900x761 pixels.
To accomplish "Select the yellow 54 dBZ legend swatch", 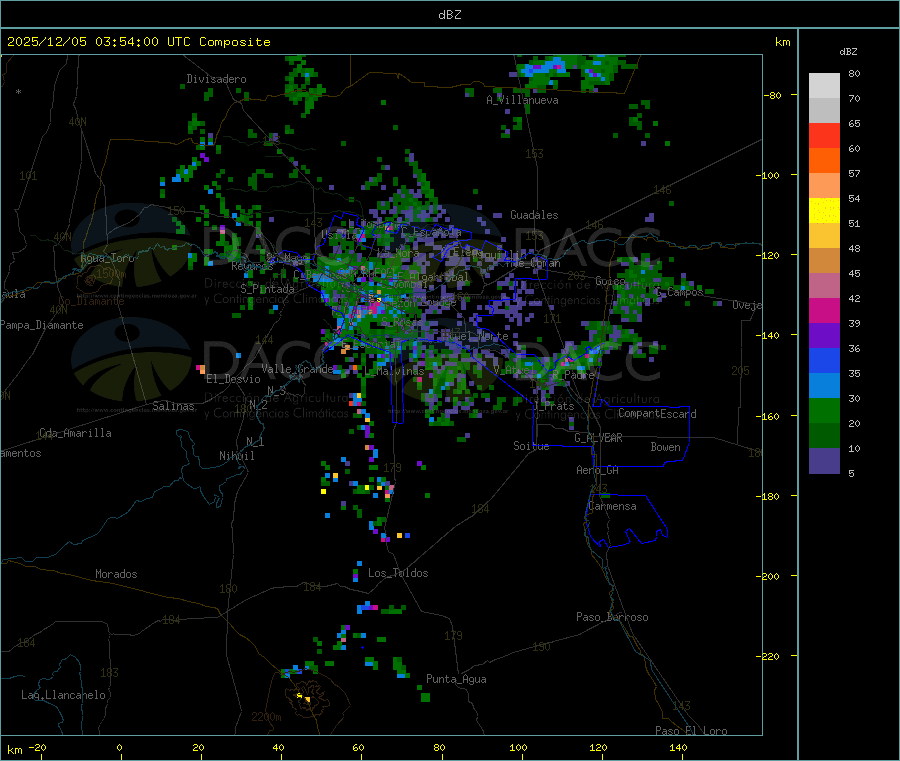I will click(824, 211).
